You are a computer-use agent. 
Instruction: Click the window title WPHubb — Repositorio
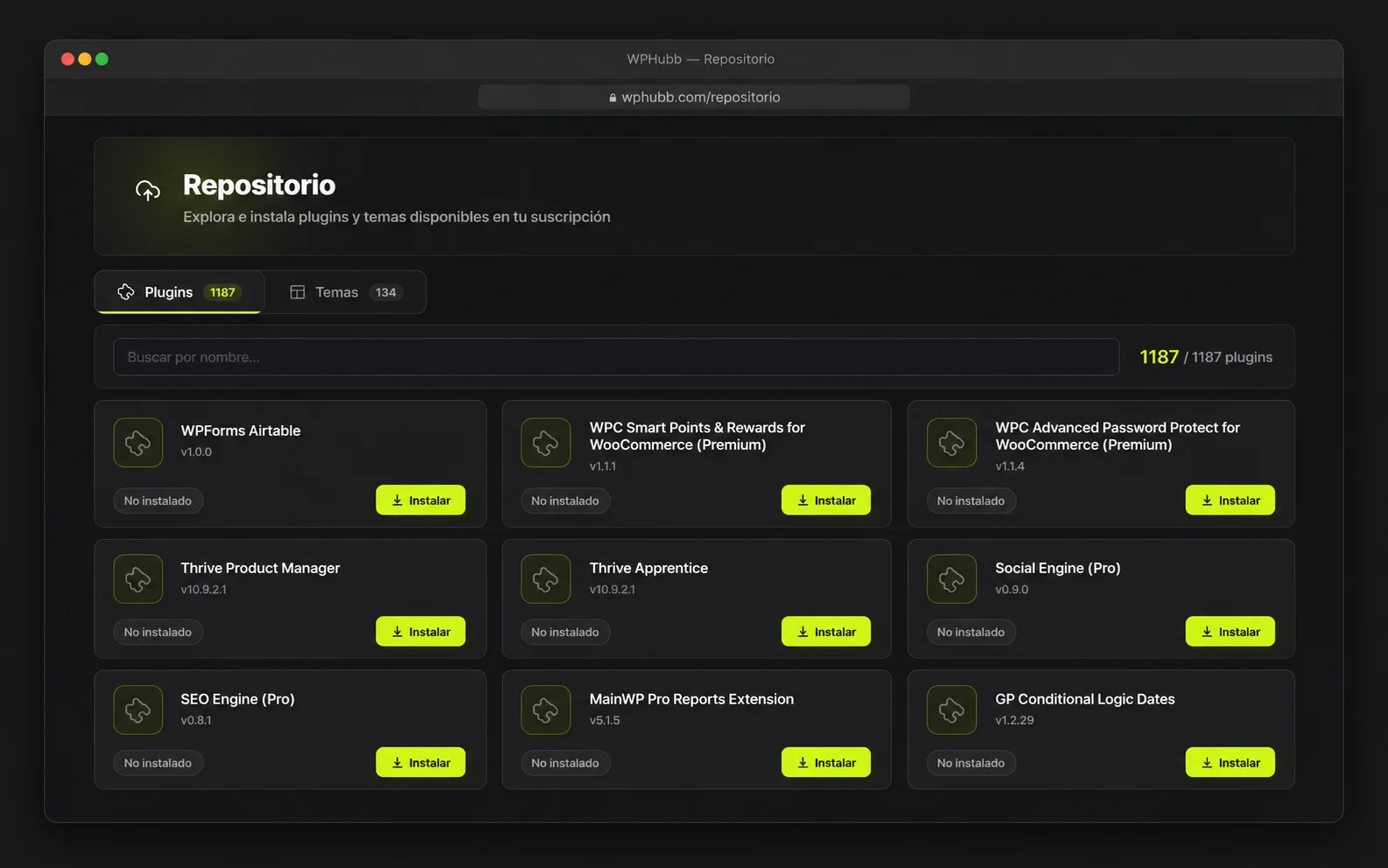point(700,59)
